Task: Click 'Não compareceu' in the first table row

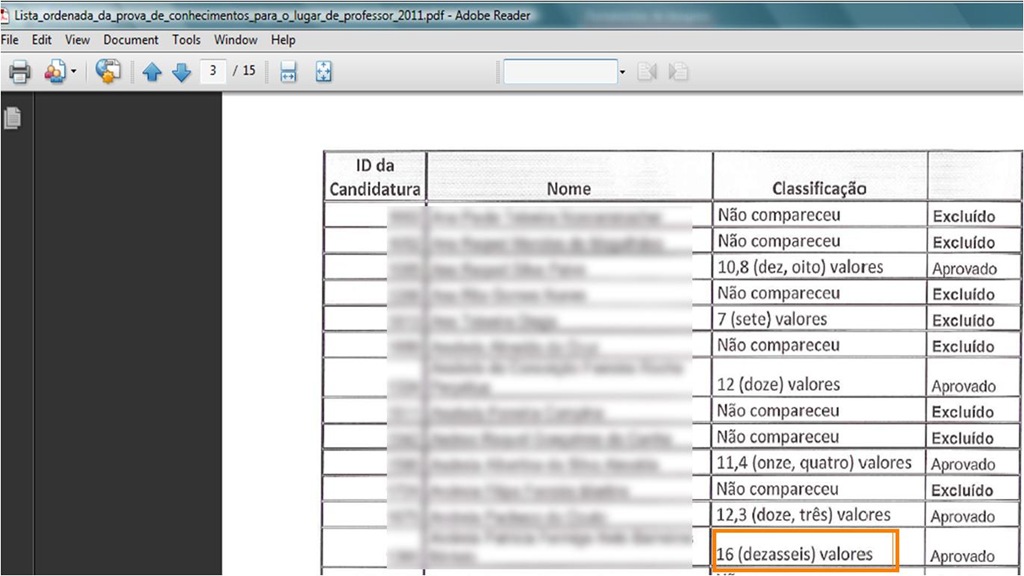Action: click(x=779, y=215)
